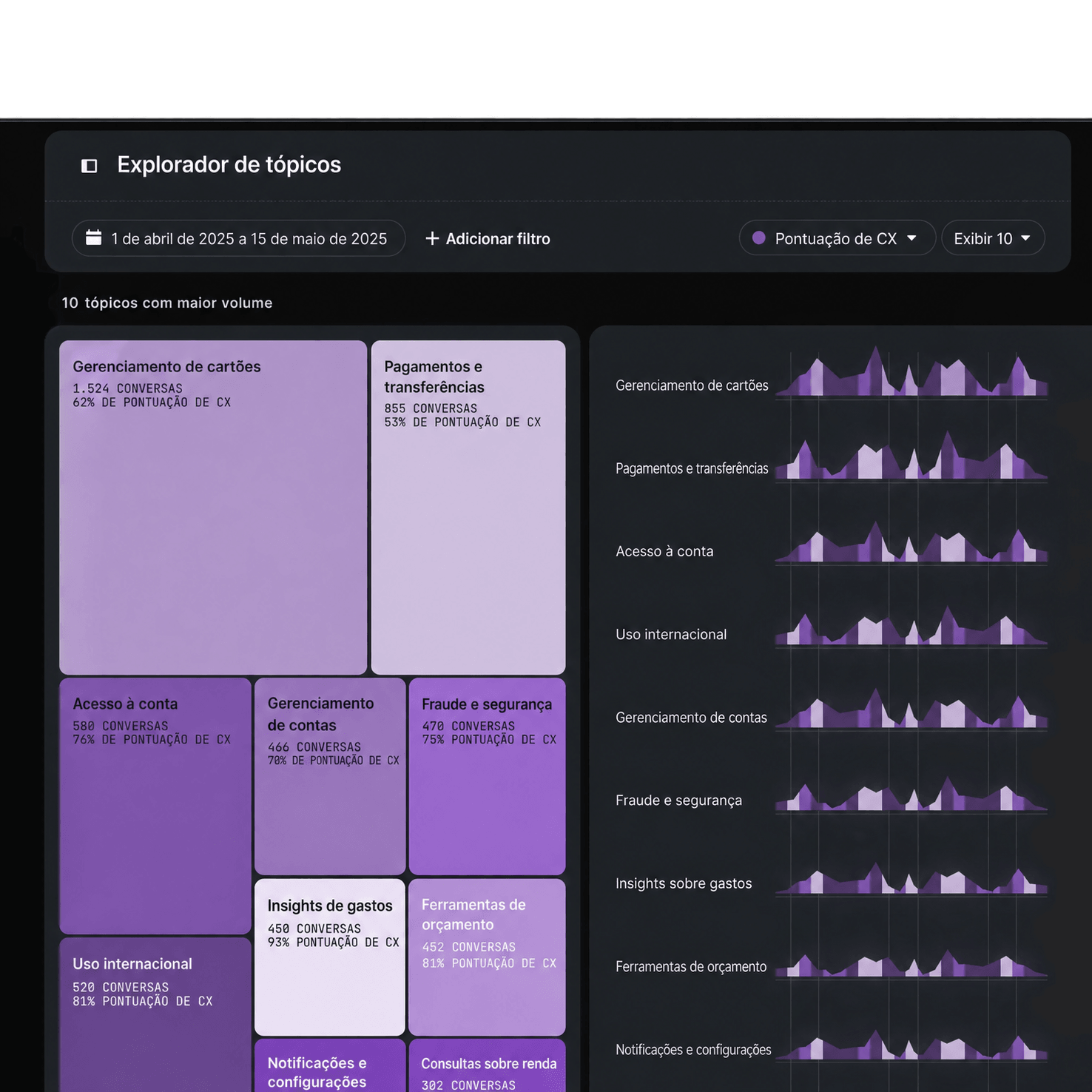This screenshot has height=1092, width=1092.
Task: Expand the Exibir 10 dropdown
Action: tap(993, 238)
